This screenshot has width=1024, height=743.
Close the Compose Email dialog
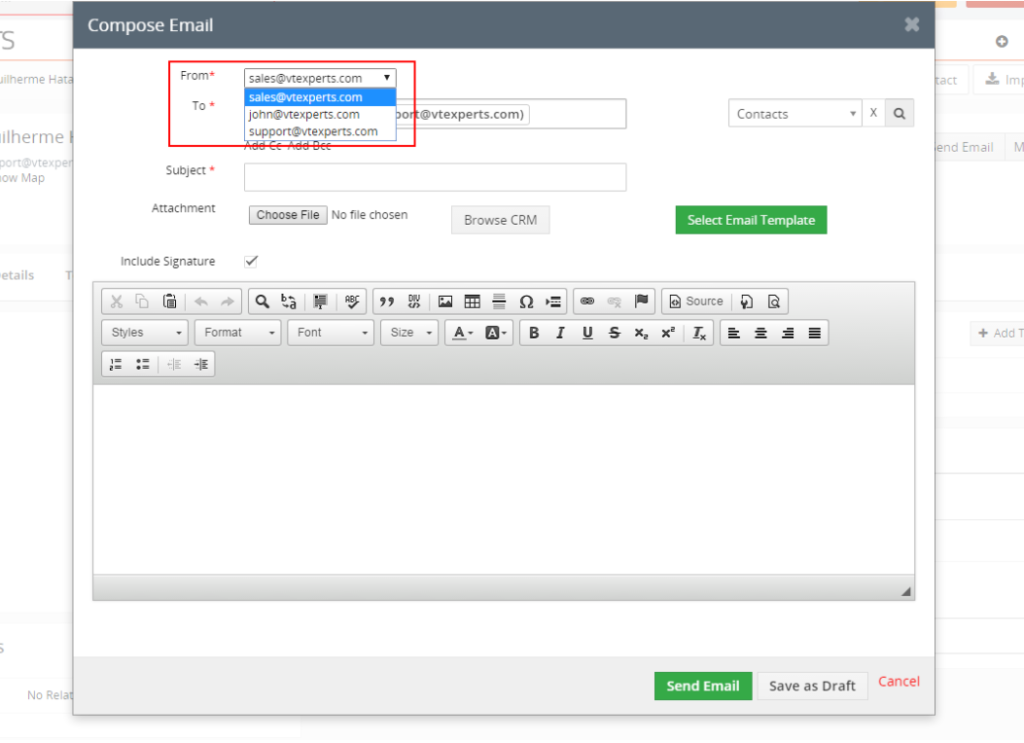click(x=912, y=25)
